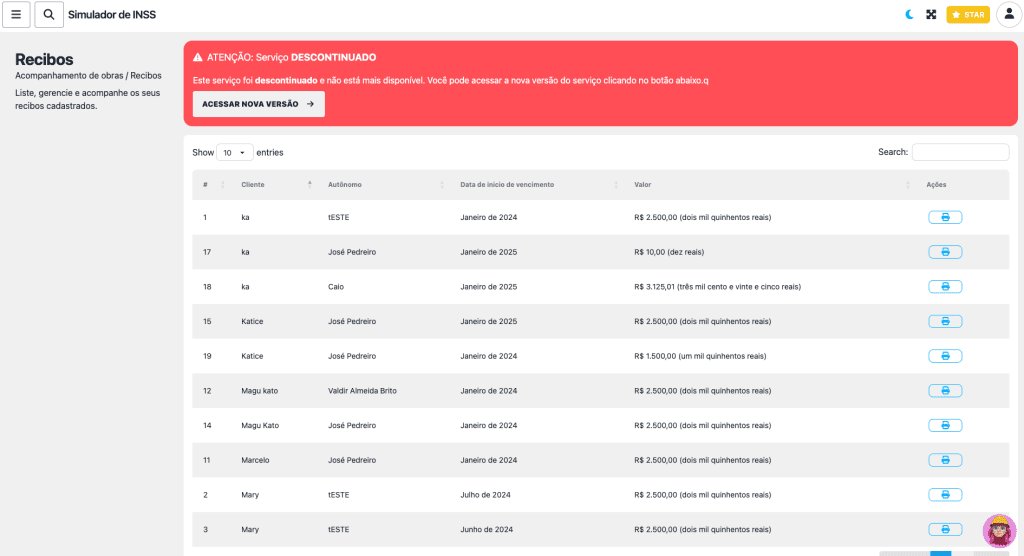Open the user profile avatar menu
This screenshot has width=1024, height=556.
pos(1008,15)
